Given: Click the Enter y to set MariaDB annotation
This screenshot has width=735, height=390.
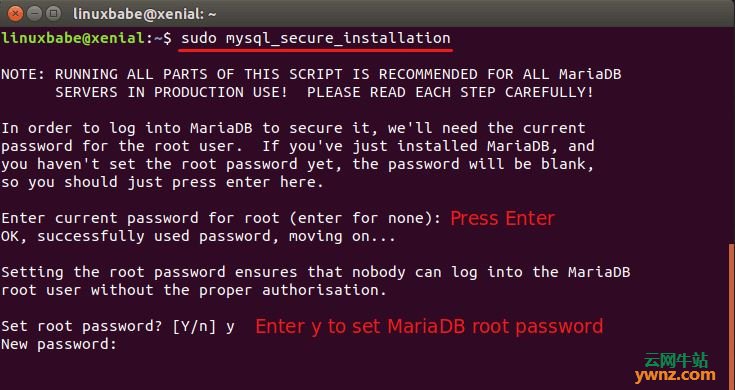Looking at the screenshot, I should coord(429,326).
